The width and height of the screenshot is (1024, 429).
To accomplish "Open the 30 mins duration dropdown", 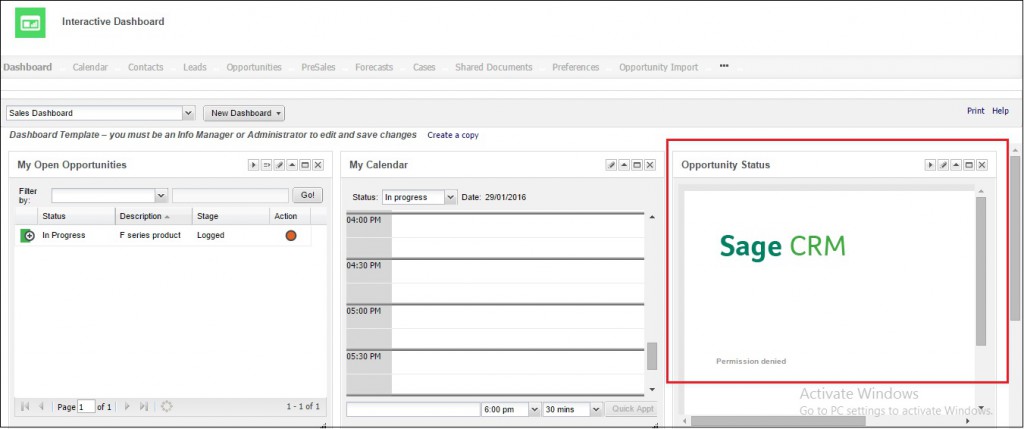I will click(596, 409).
